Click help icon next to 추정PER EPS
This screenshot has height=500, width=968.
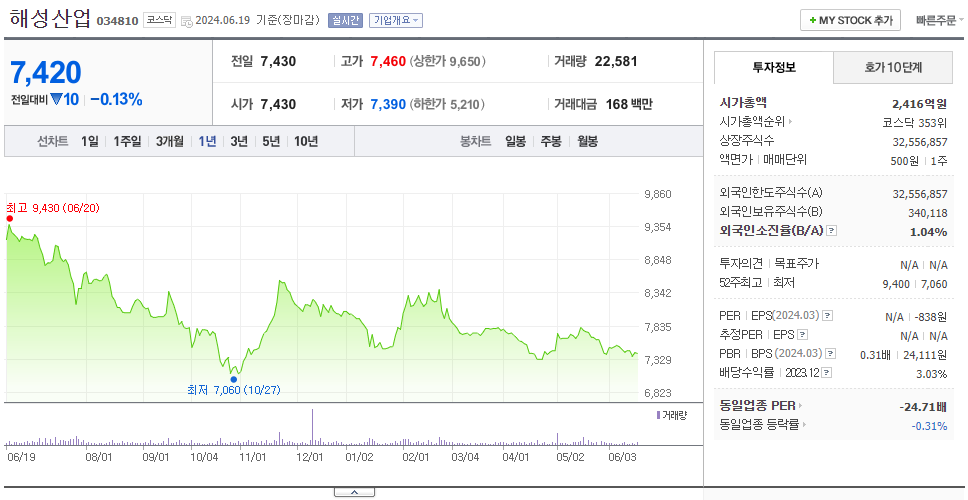(802, 335)
